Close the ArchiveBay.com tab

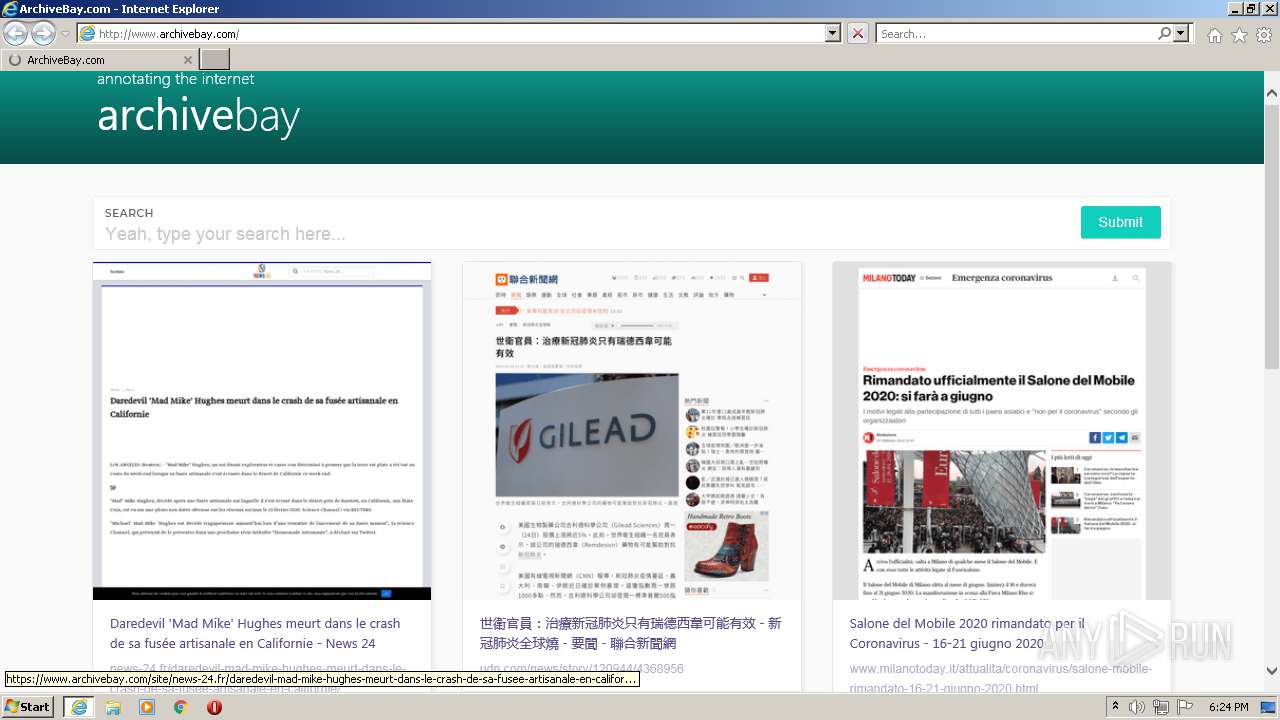pos(188,60)
